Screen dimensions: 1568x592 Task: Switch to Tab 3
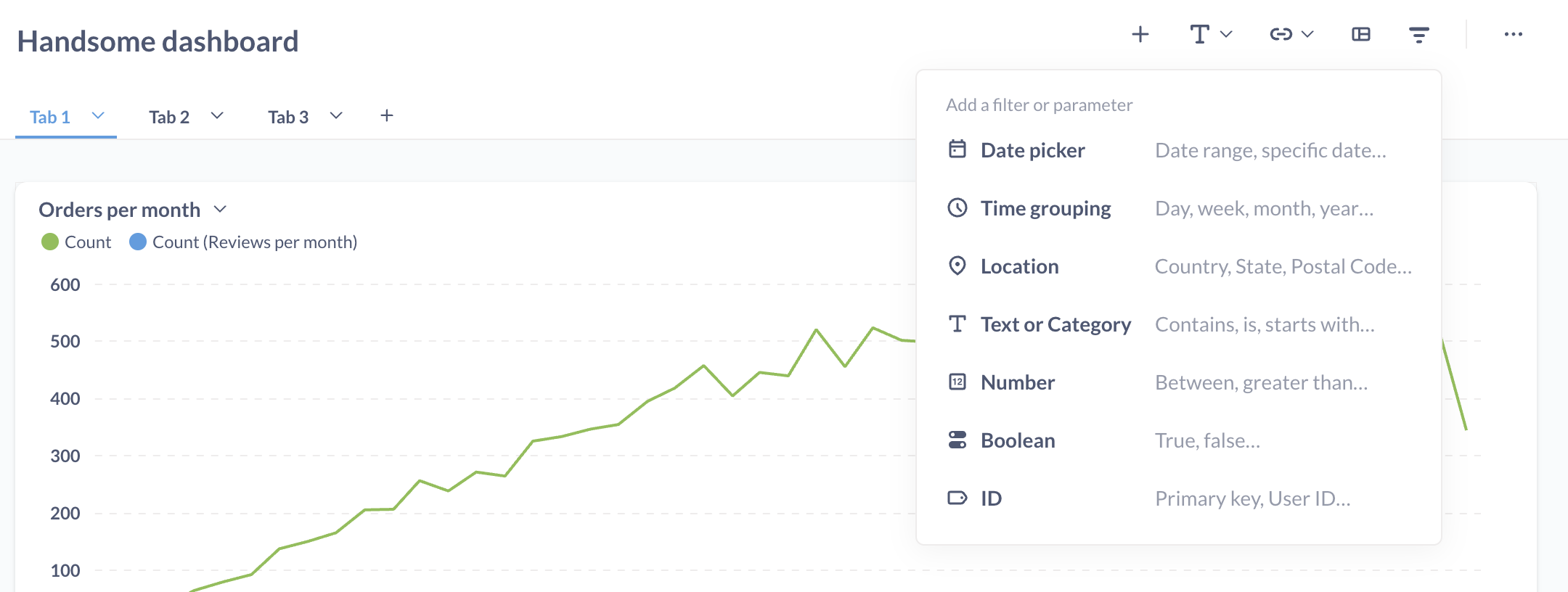point(288,117)
